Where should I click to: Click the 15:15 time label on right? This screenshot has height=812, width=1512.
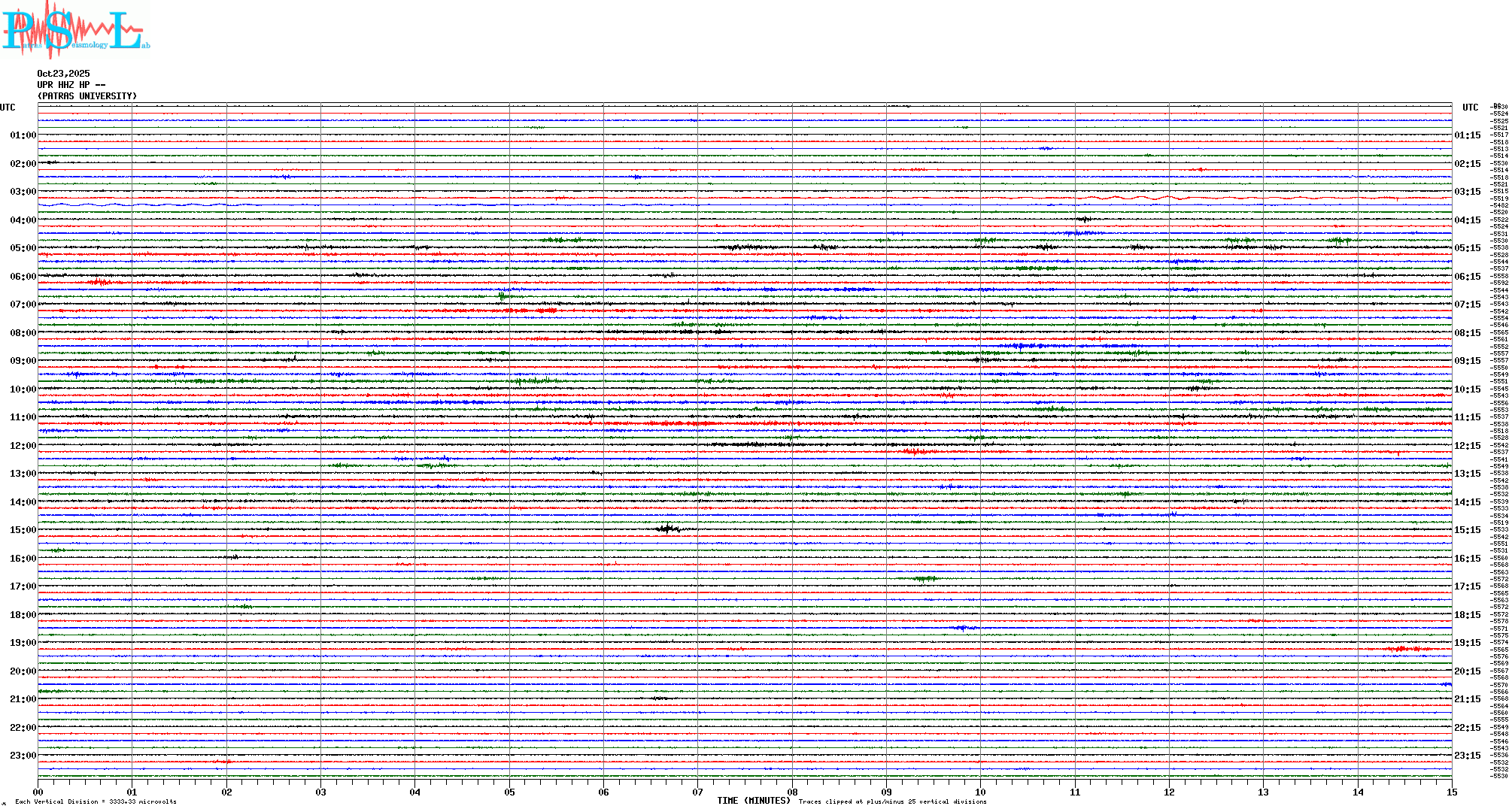click(x=1467, y=530)
